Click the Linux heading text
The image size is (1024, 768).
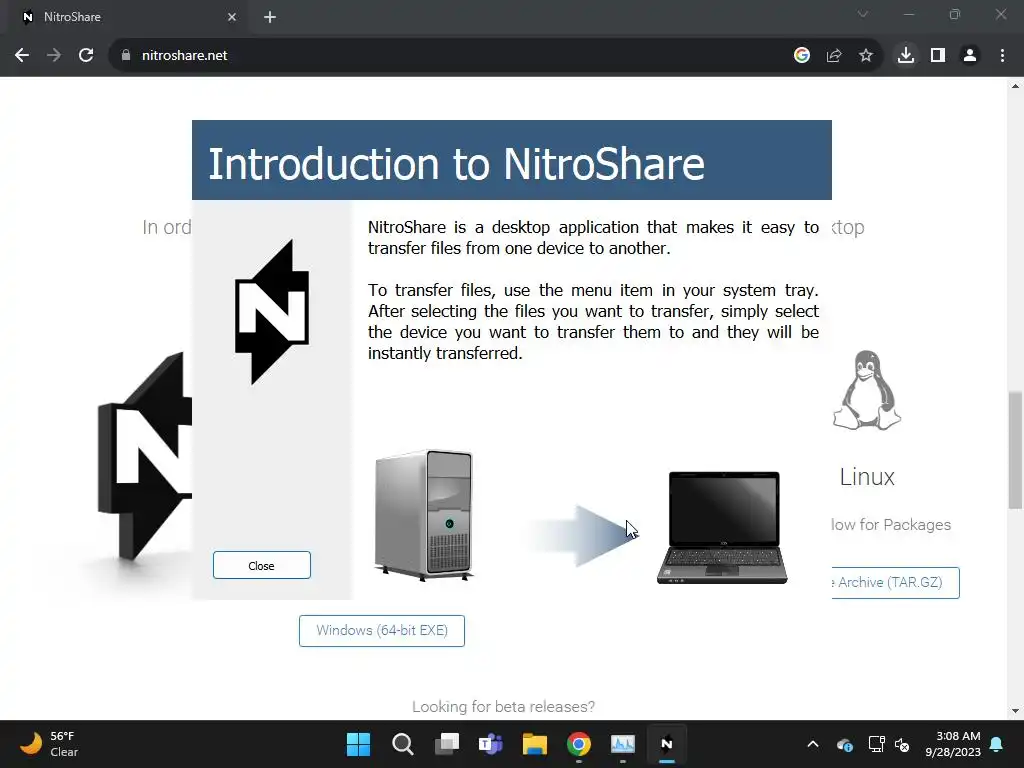pos(867,477)
